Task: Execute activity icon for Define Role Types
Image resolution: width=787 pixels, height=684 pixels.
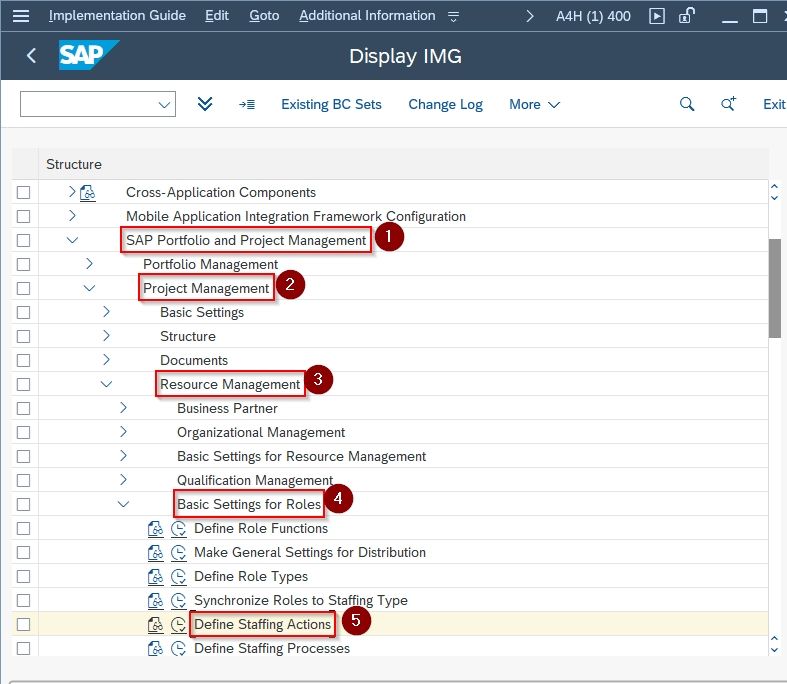Action: click(178, 577)
